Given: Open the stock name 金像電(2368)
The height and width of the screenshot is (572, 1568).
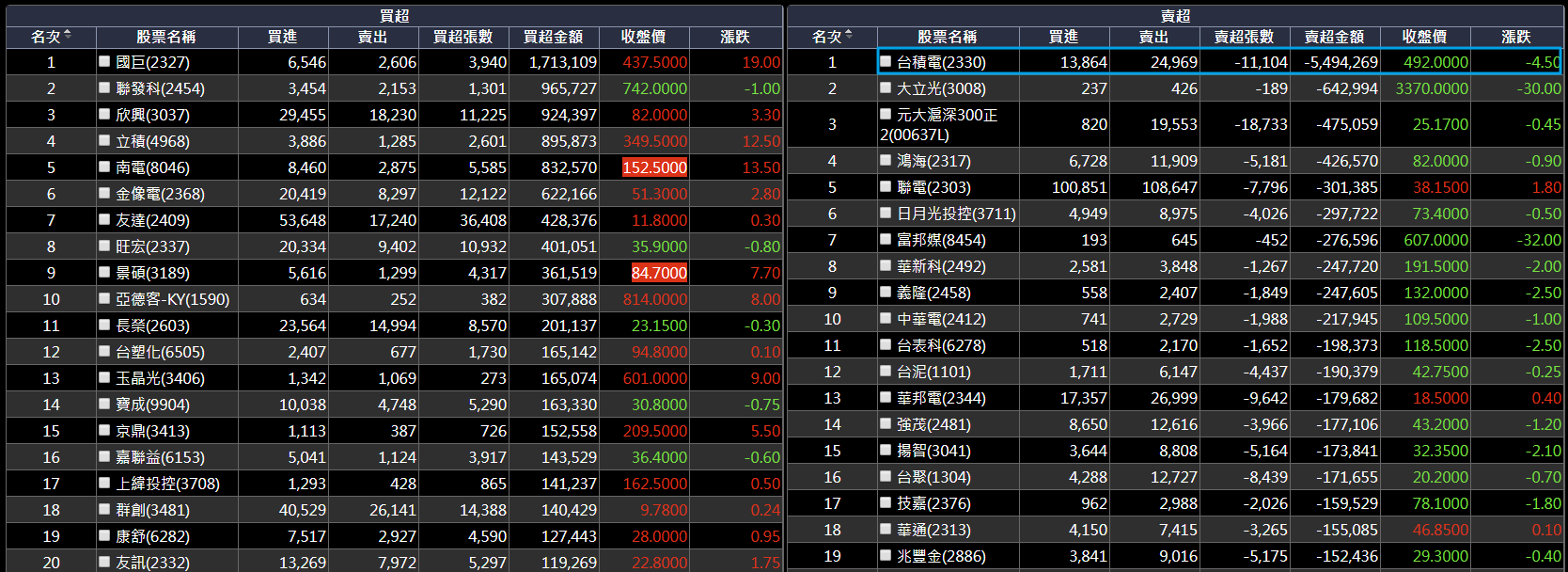Looking at the screenshot, I should (160, 194).
